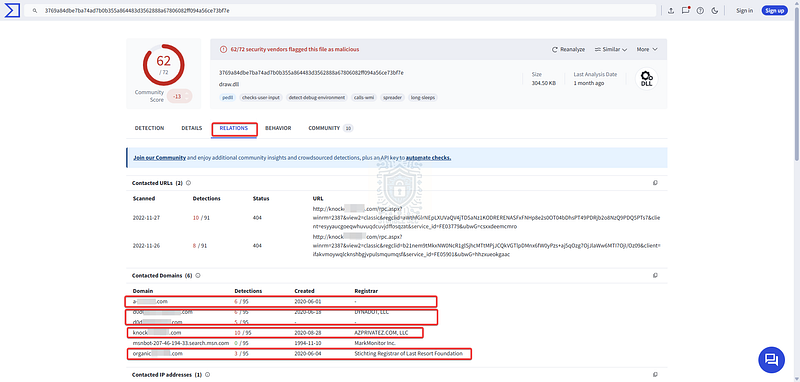Image resolution: width=800 pixels, height=382 pixels.
Task: Click Stichting Registrar of Last Resort Foundation
Action: coord(408,353)
